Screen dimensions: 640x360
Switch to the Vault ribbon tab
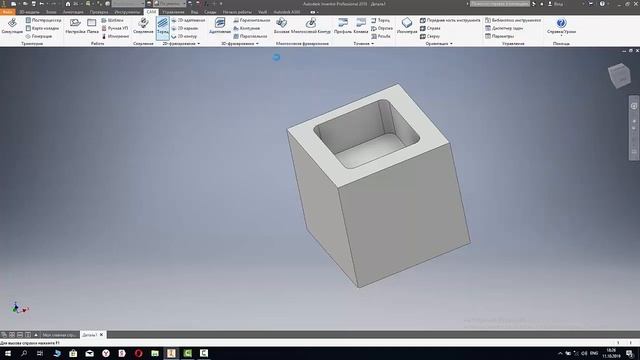(262, 12)
